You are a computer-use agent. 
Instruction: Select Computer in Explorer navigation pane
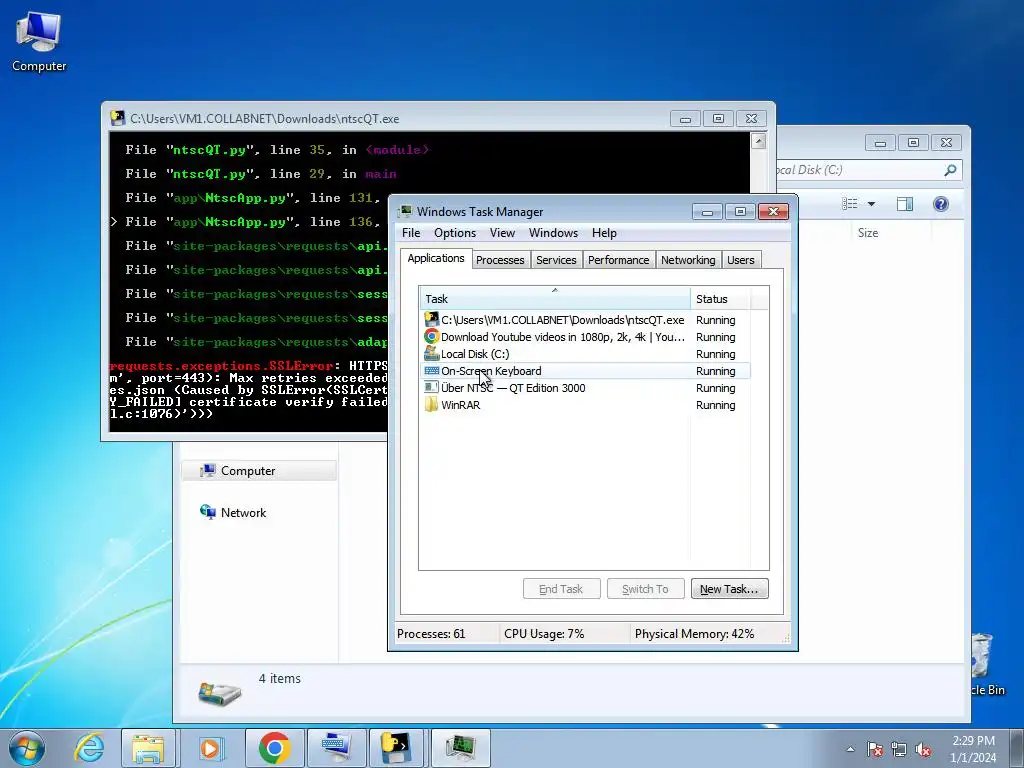pos(259,471)
